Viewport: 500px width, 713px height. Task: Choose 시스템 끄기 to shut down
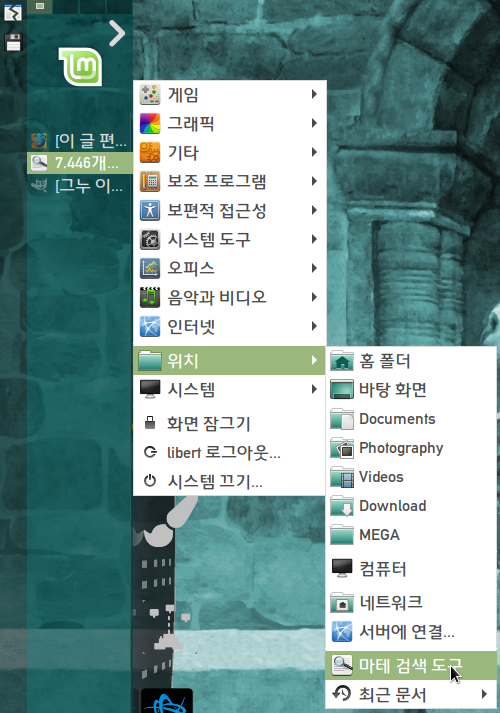click(x=230, y=481)
